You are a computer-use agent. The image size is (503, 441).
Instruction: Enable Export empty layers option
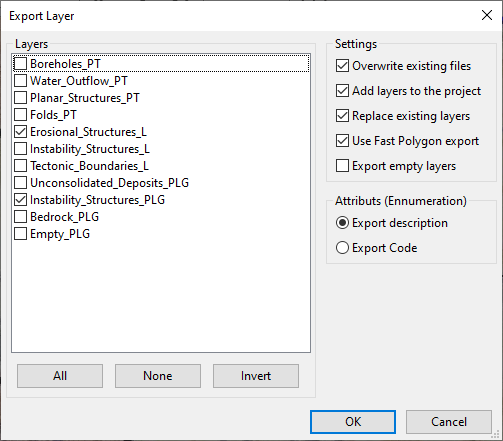[342, 166]
